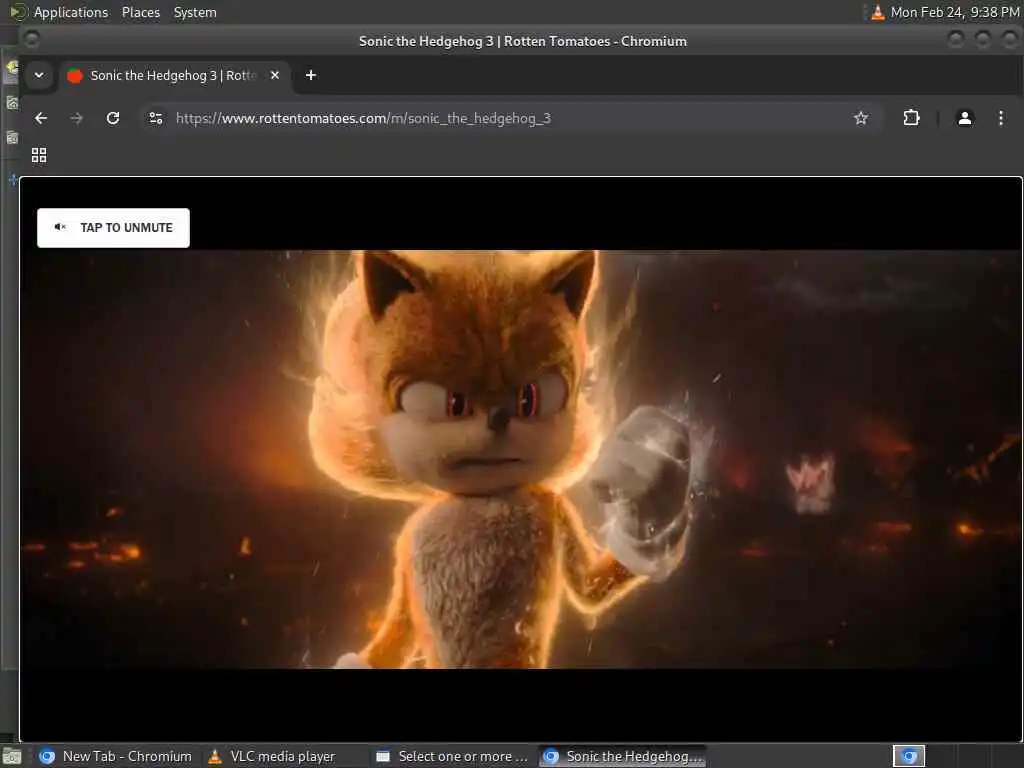This screenshot has height=768, width=1024.
Task: Switch to VLC media player taskbar window
Action: pyautogui.click(x=272, y=756)
